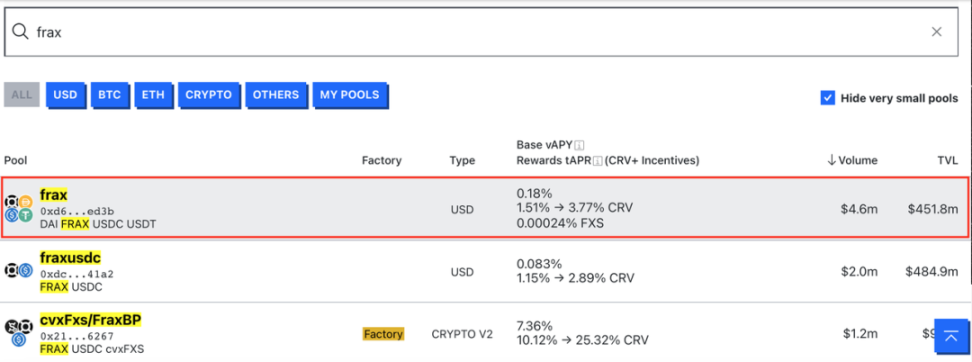Click address 0xdc...41a2
Image resolution: width=972 pixels, height=362 pixels.
(77, 273)
